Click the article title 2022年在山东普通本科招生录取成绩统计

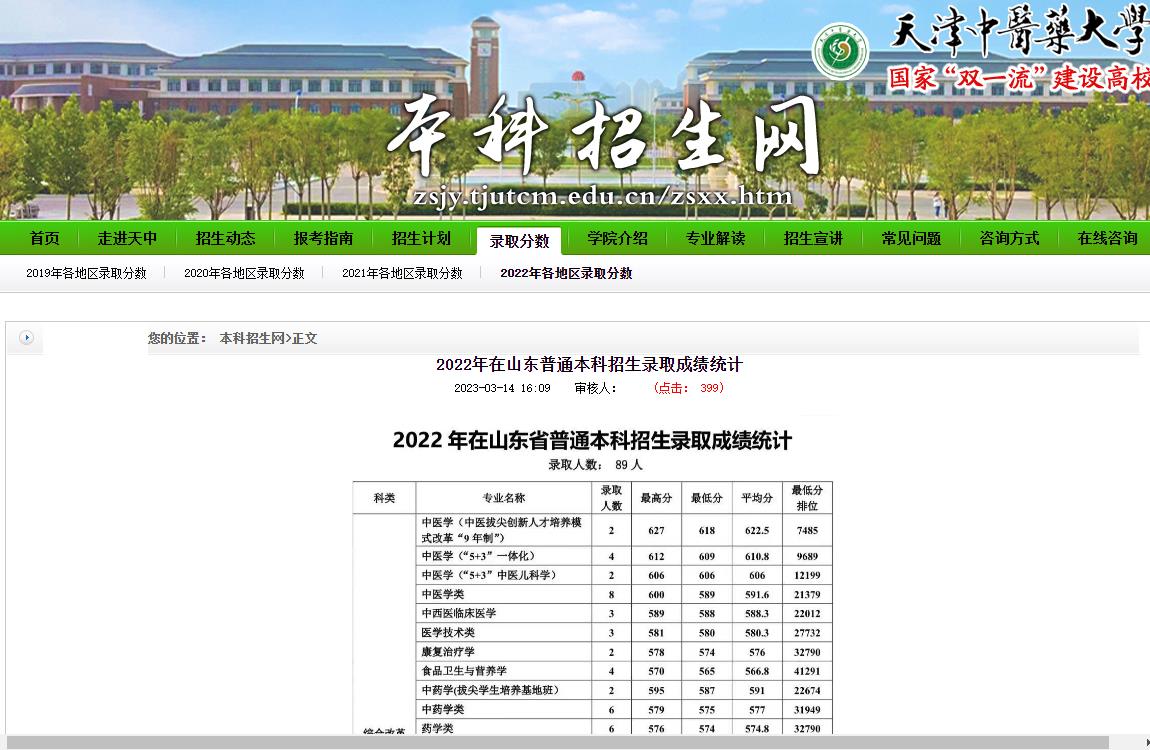pos(589,364)
